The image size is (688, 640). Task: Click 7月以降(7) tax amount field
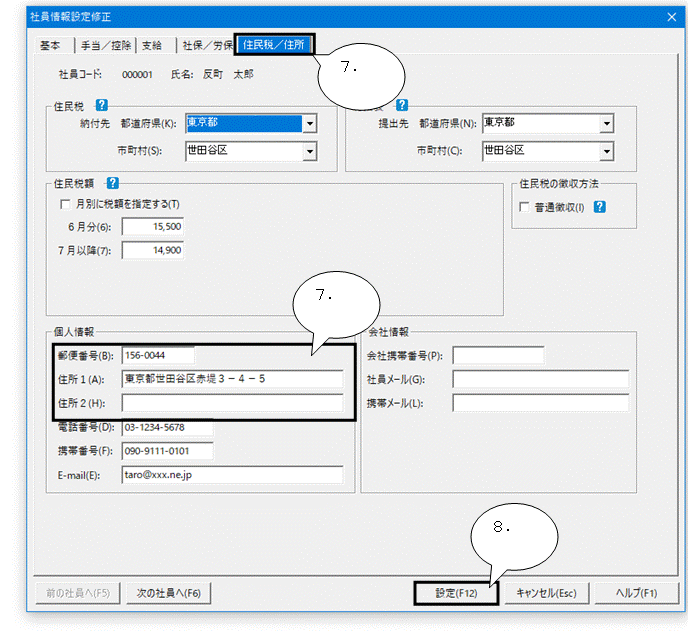(x=153, y=250)
